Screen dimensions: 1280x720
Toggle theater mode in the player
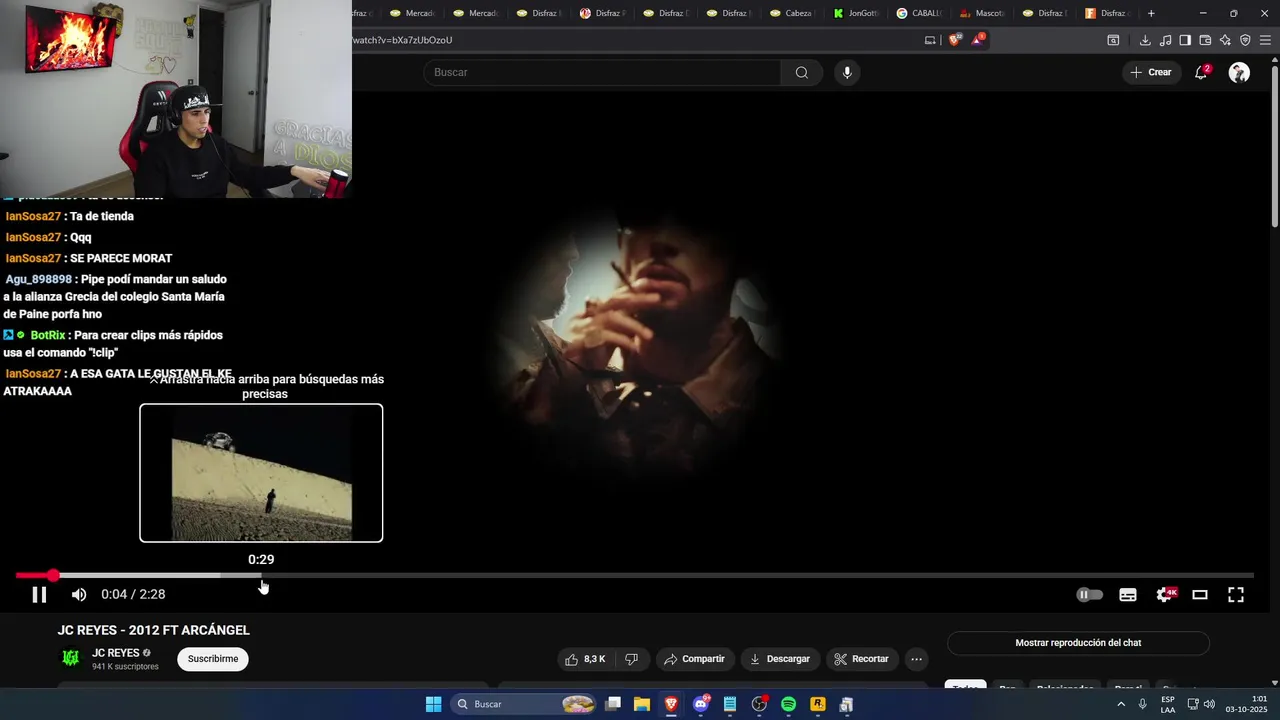[x=1200, y=595]
